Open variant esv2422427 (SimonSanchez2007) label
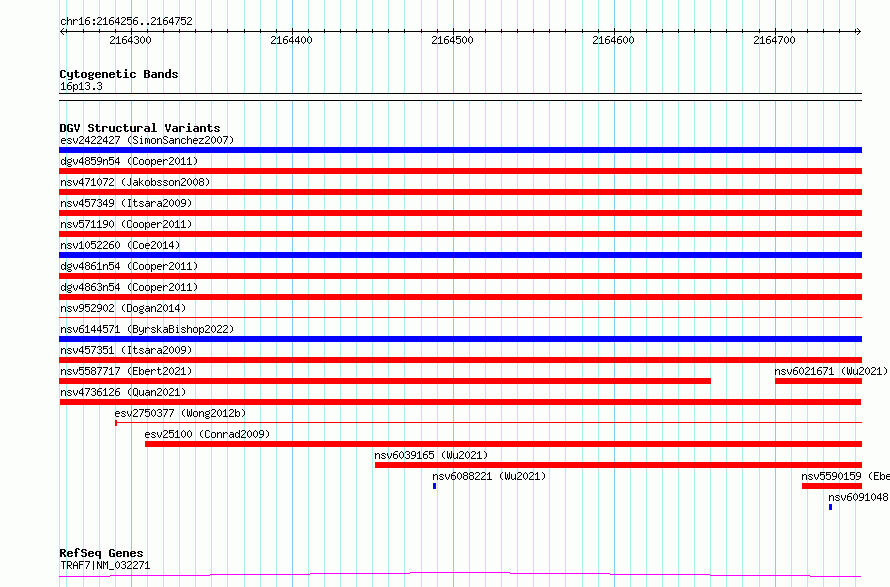 tap(147, 140)
